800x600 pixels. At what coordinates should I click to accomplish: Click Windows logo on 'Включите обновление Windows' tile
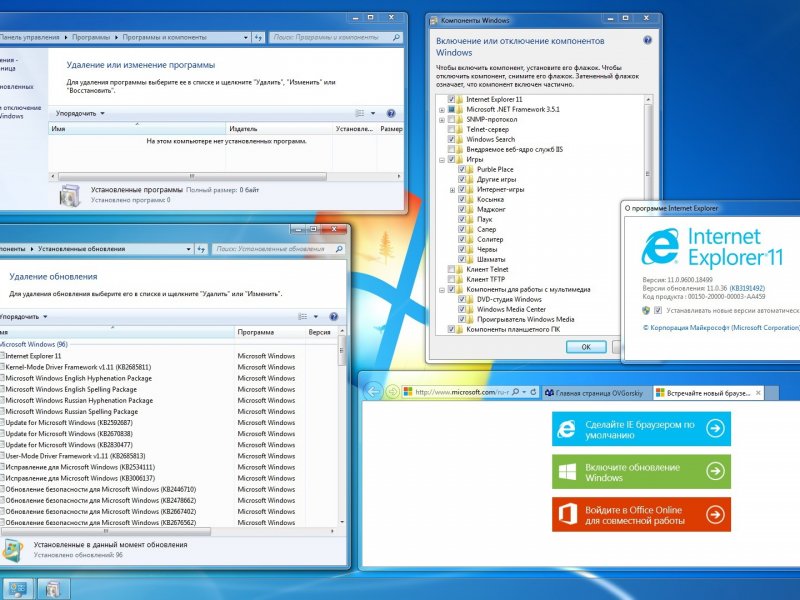[567, 471]
